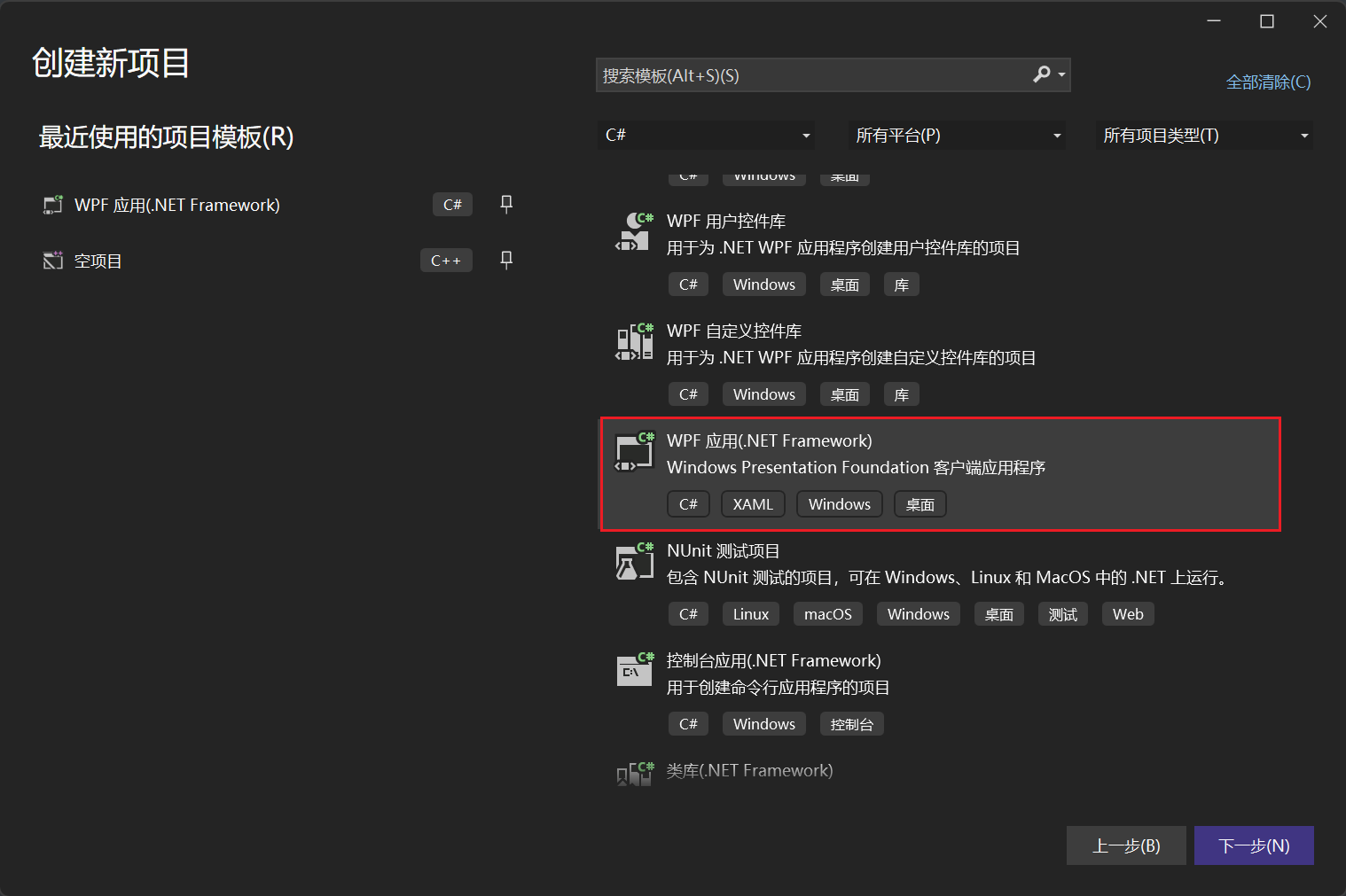The width and height of the screenshot is (1346, 896).
Task: Close the 创建新项目 dialog
Action: [x=1320, y=21]
